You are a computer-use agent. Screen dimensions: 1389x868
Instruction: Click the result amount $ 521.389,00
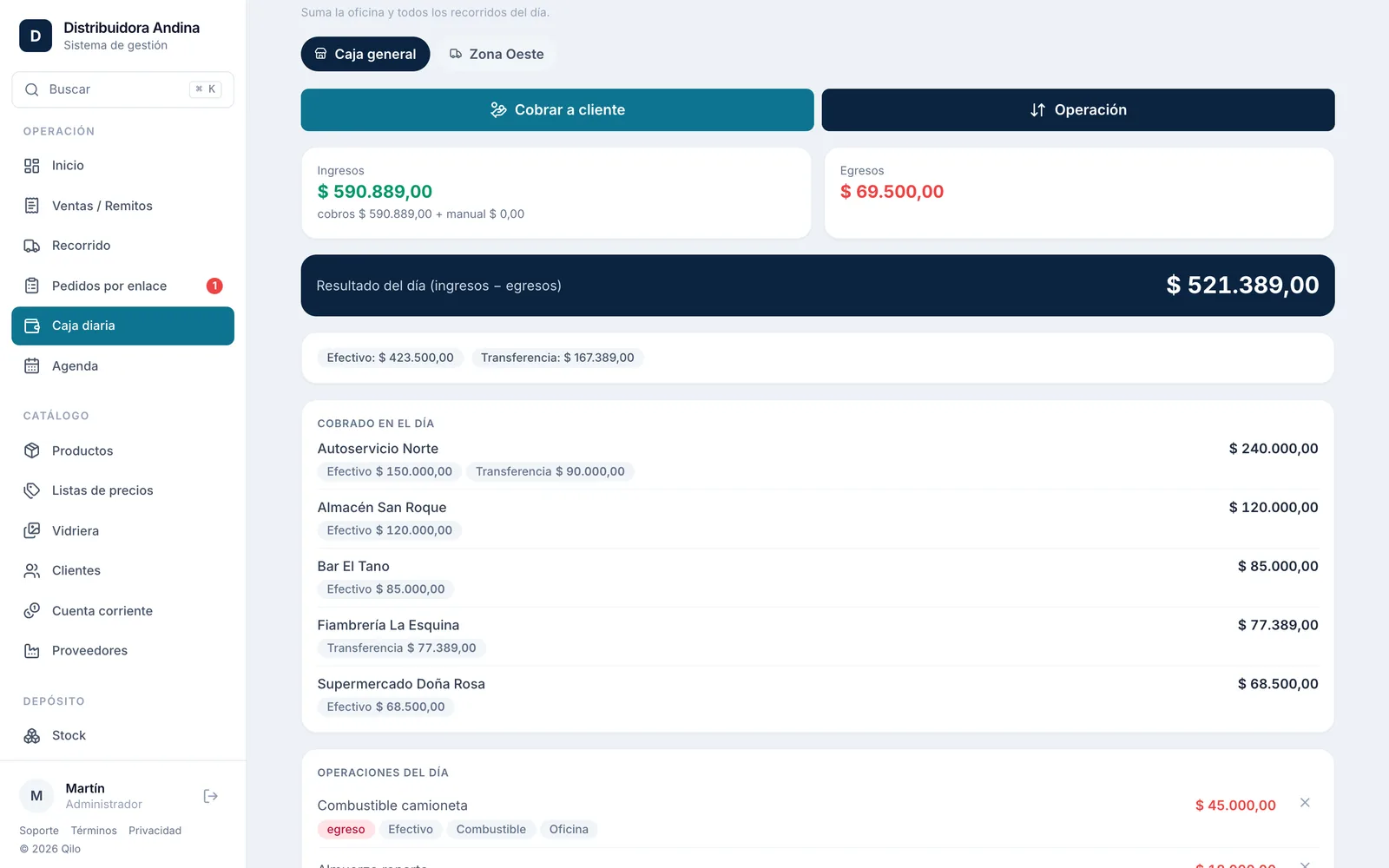[1242, 285]
